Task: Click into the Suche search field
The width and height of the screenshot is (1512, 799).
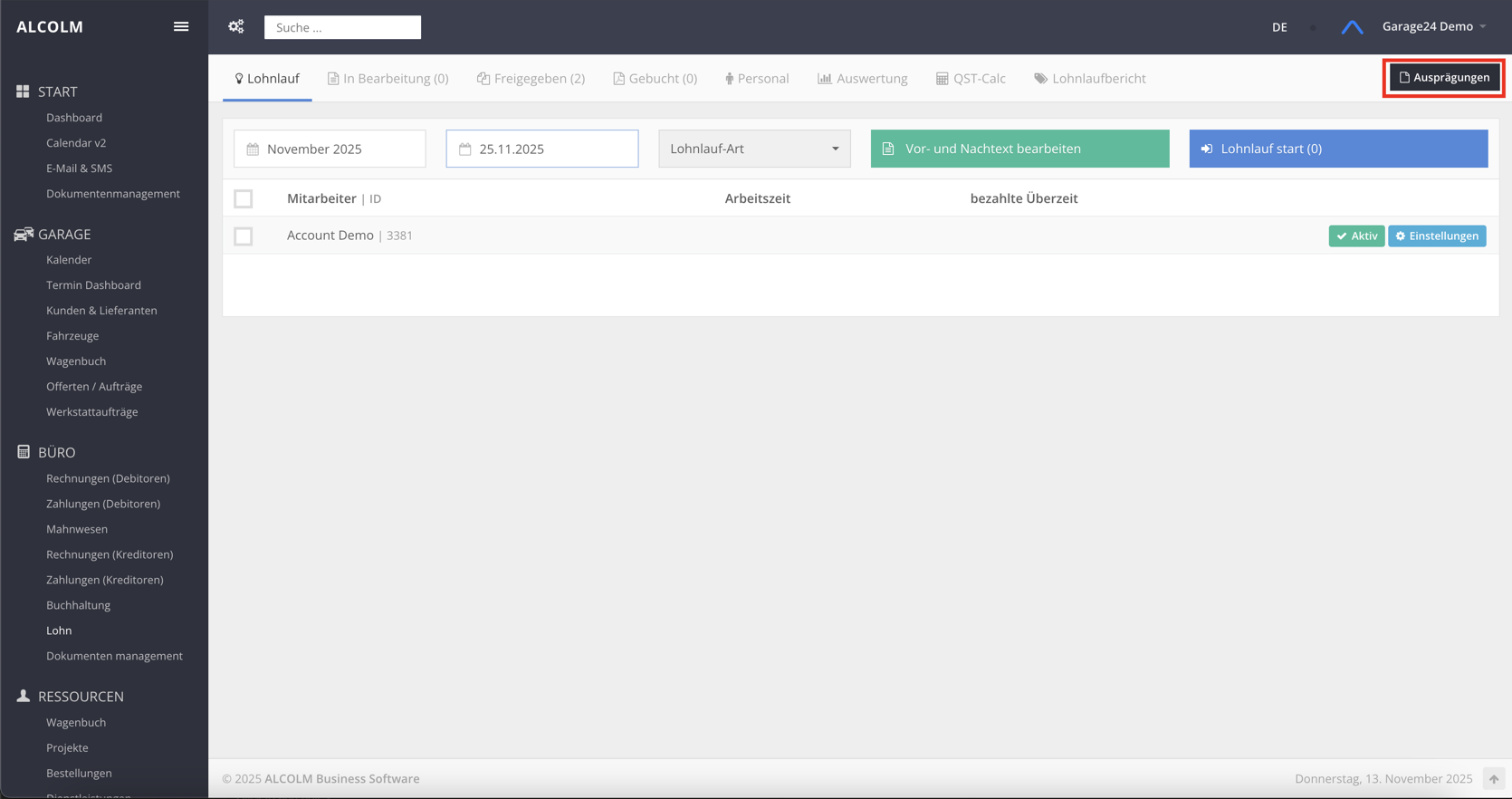Action: tap(342, 27)
